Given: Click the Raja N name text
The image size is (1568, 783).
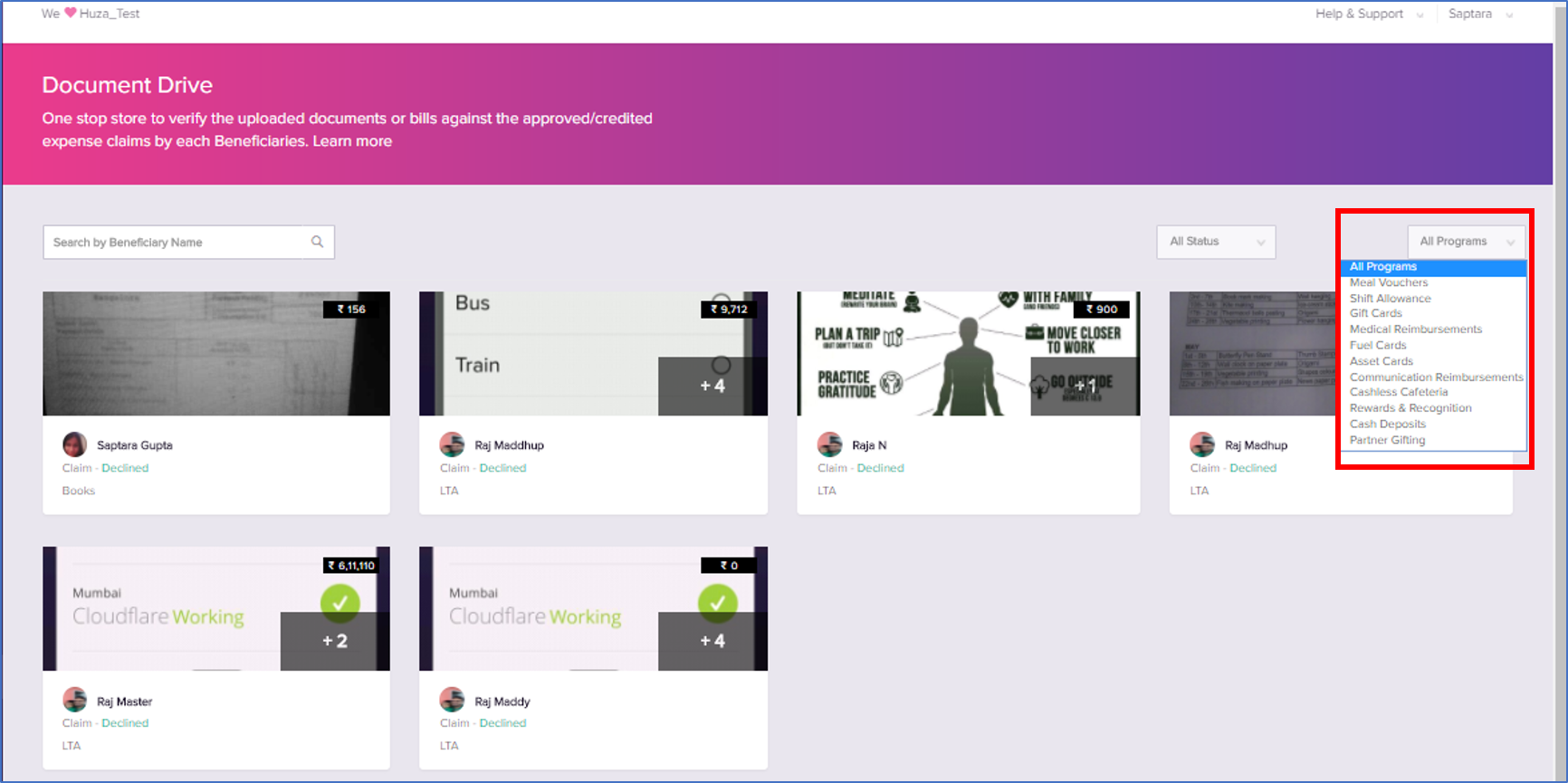Looking at the screenshot, I should click(x=869, y=445).
